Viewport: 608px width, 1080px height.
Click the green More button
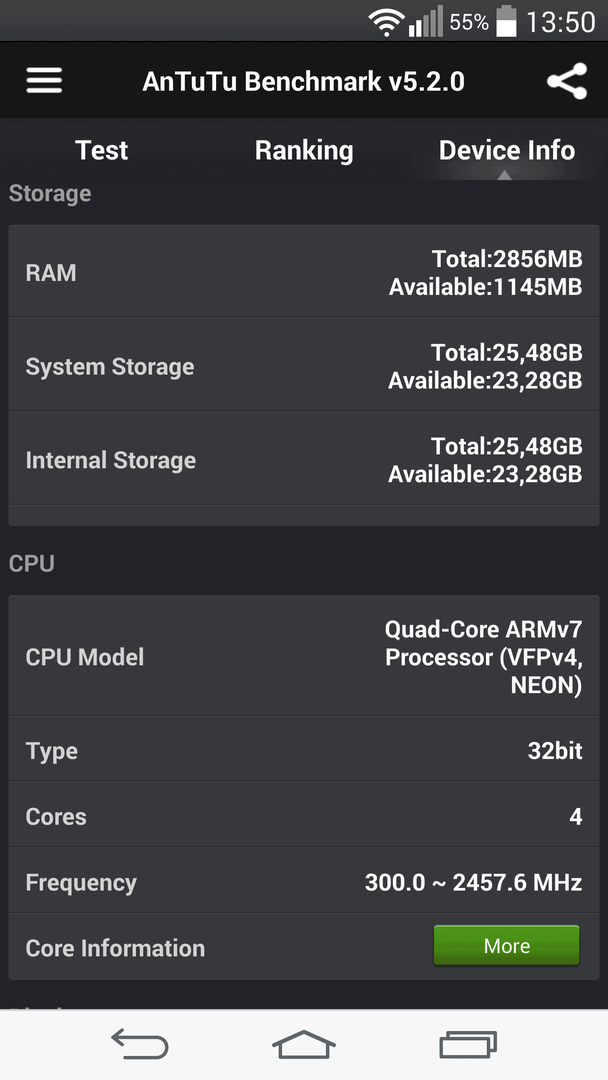pyautogui.click(x=507, y=945)
